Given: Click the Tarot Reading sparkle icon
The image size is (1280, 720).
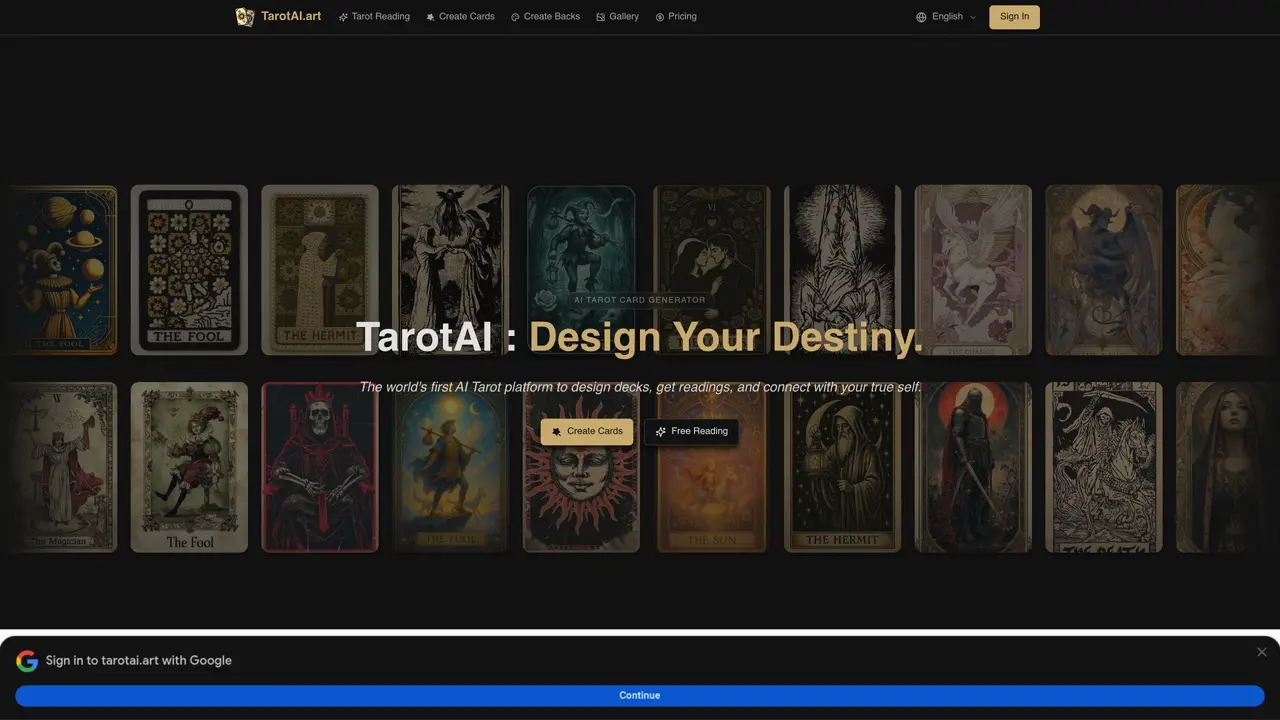Looking at the screenshot, I should [343, 17].
